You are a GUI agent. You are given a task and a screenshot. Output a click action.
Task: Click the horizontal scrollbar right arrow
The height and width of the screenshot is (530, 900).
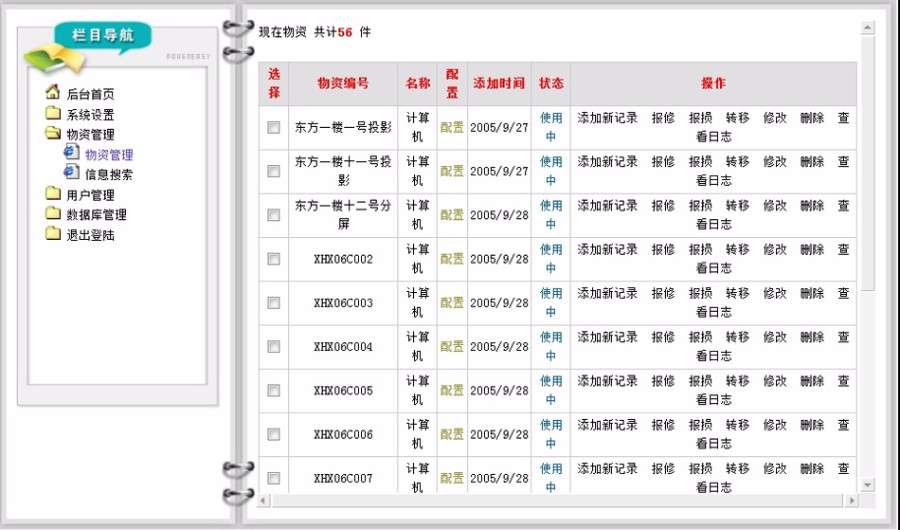pyautogui.click(x=852, y=500)
